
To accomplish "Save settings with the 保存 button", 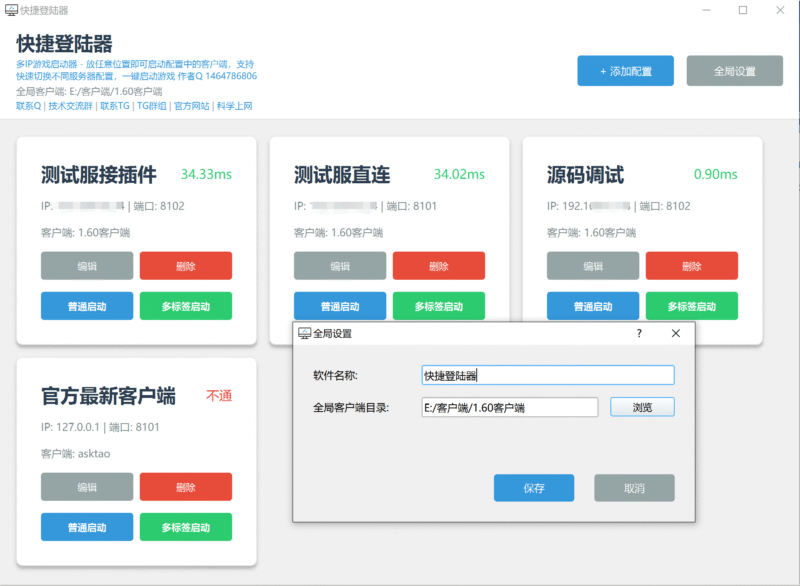I will tap(534, 488).
